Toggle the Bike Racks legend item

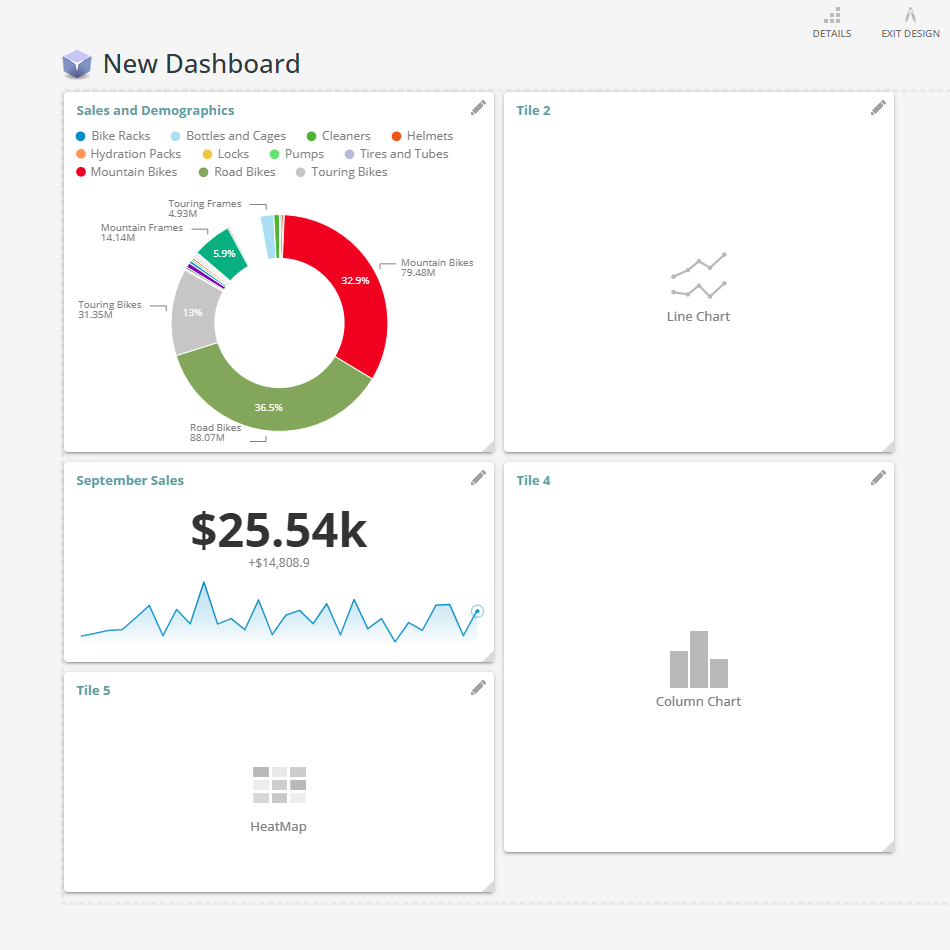tap(113, 136)
